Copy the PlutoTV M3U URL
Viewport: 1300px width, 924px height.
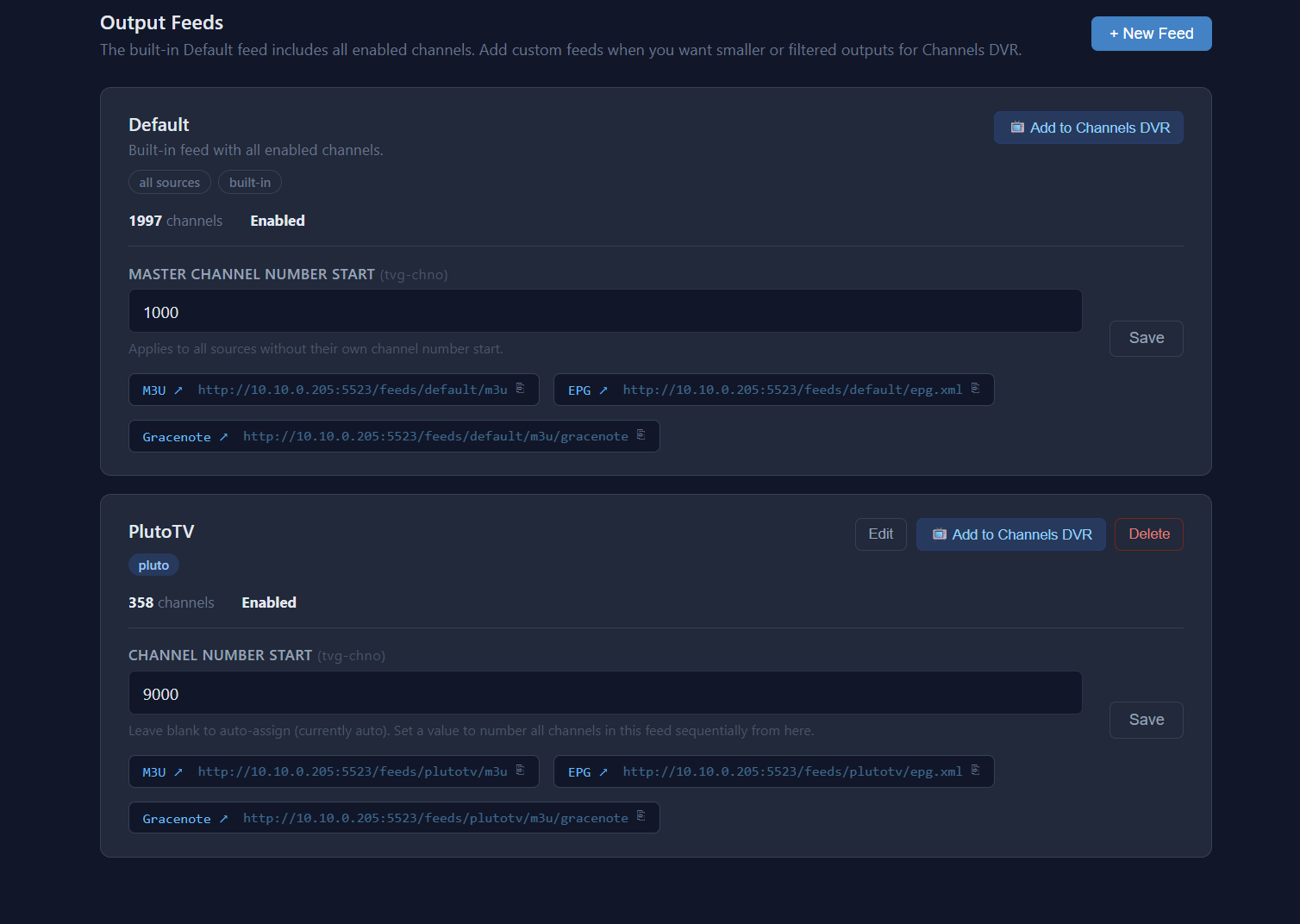pos(520,771)
